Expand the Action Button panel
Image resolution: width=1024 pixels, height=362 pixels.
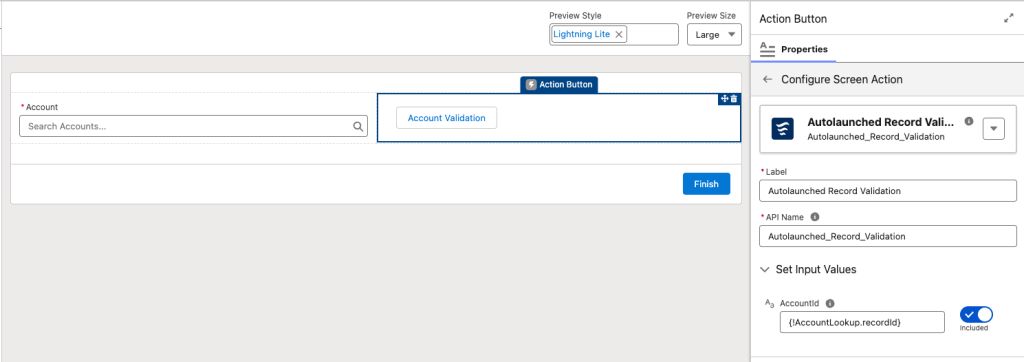point(1008,19)
